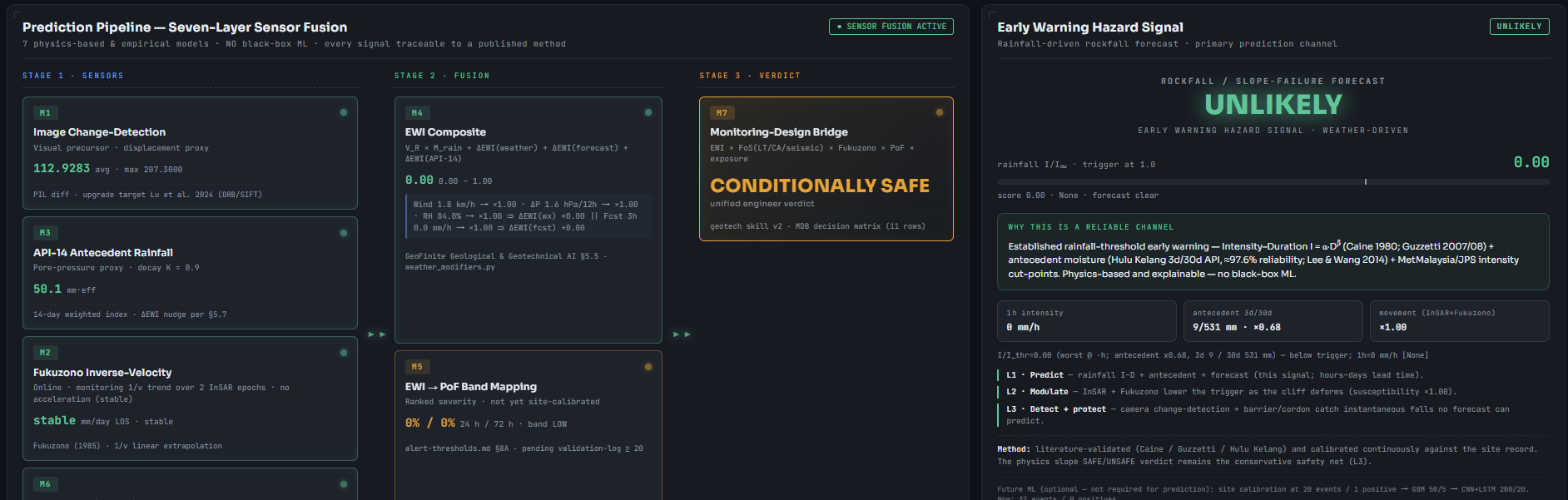This screenshot has width=1568, height=500.
Task: Click green status dot on EWI Composite card
Action: click(x=648, y=112)
